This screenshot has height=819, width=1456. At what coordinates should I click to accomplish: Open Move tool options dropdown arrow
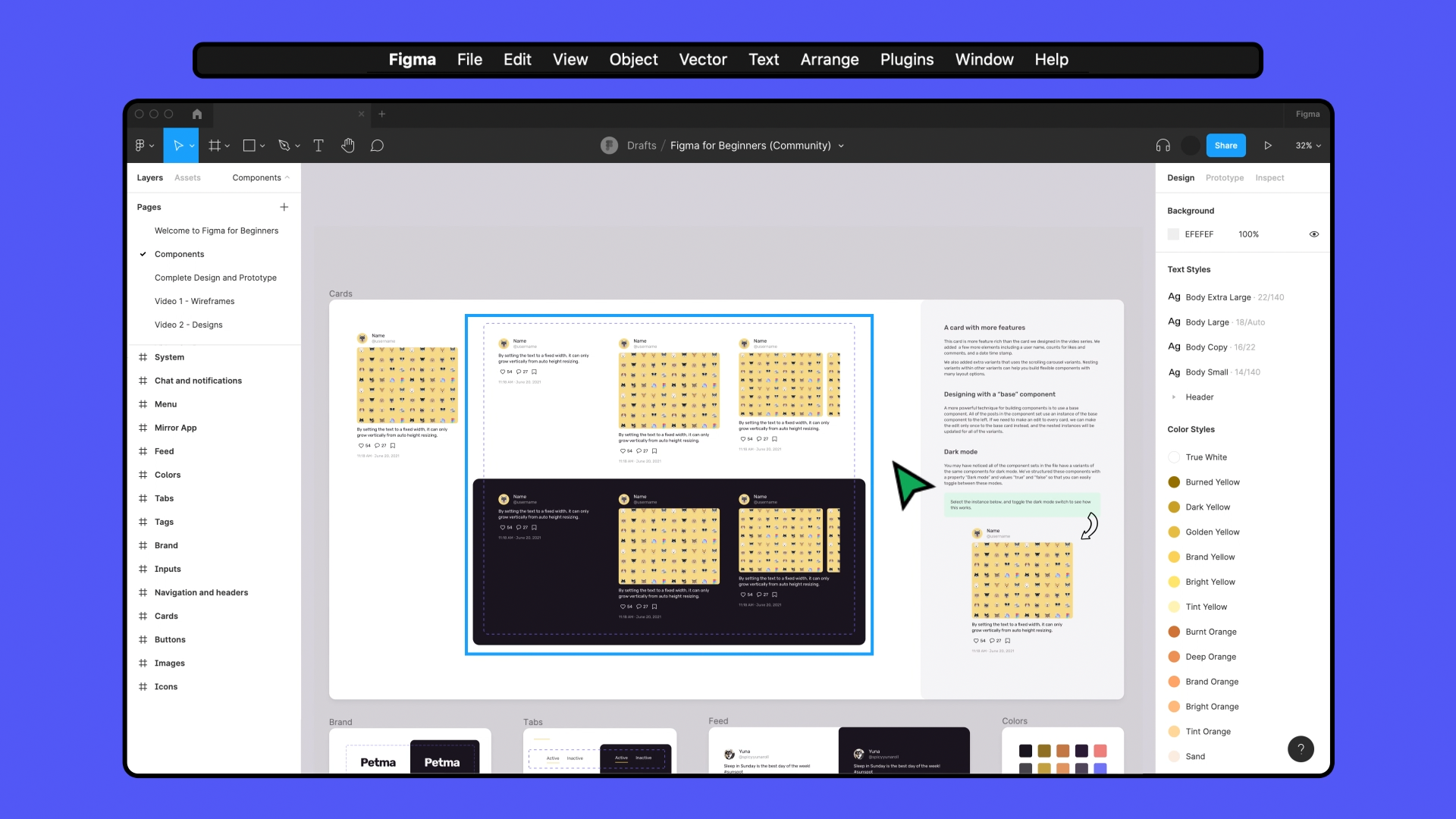(x=192, y=146)
